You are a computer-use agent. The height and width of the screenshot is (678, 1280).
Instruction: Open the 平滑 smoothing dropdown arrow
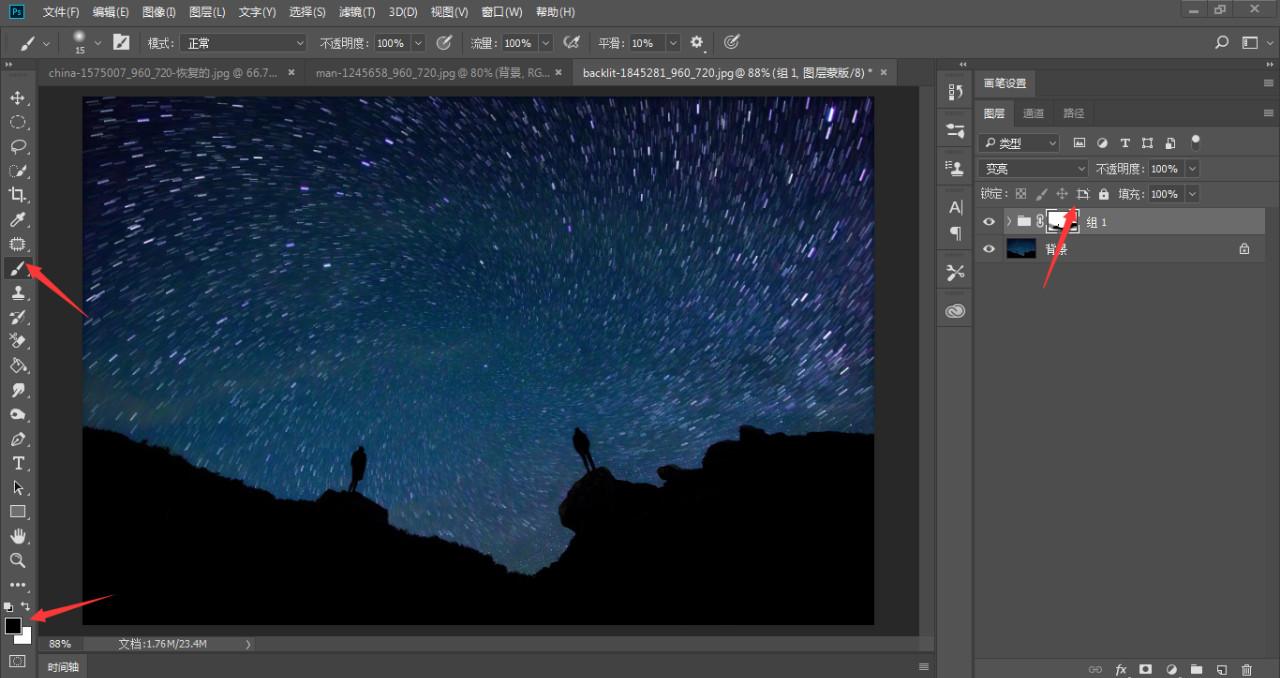tap(673, 43)
